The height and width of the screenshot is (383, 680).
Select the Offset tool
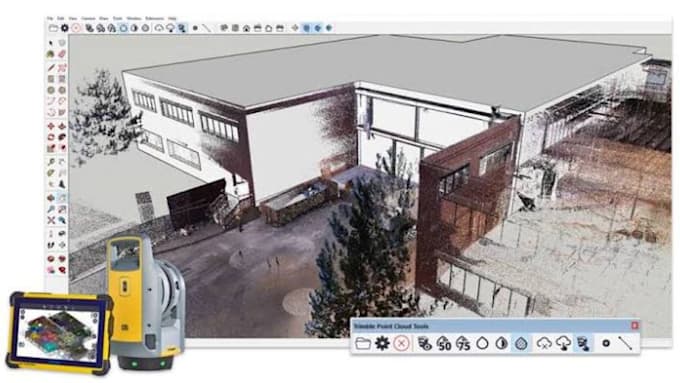click(x=62, y=148)
